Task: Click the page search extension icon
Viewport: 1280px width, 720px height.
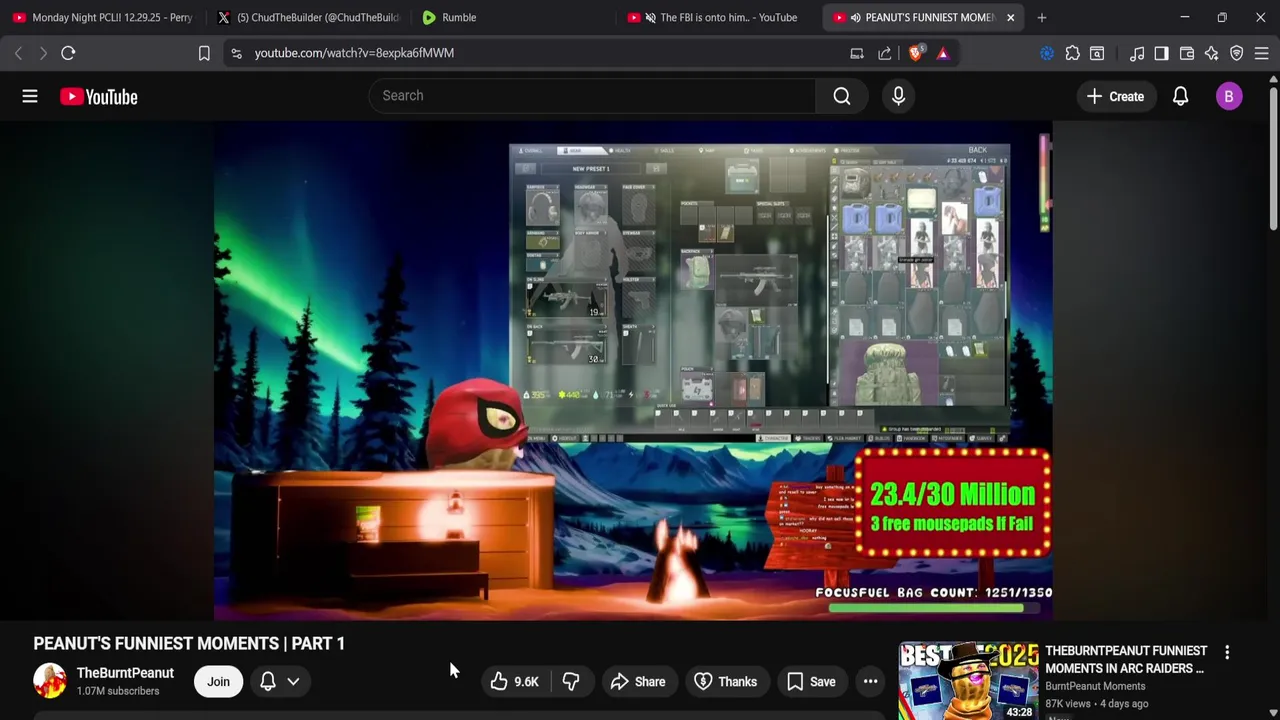Action: [1097, 53]
